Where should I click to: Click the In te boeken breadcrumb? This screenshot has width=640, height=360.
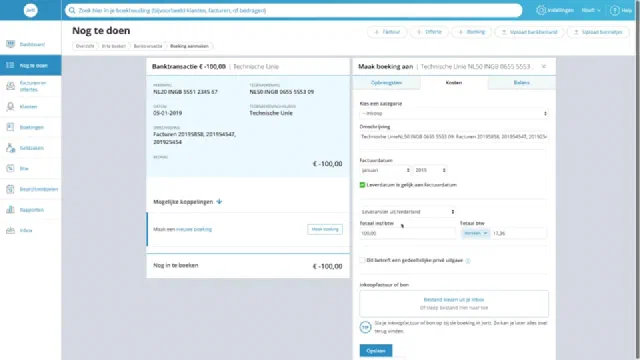[113, 46]
